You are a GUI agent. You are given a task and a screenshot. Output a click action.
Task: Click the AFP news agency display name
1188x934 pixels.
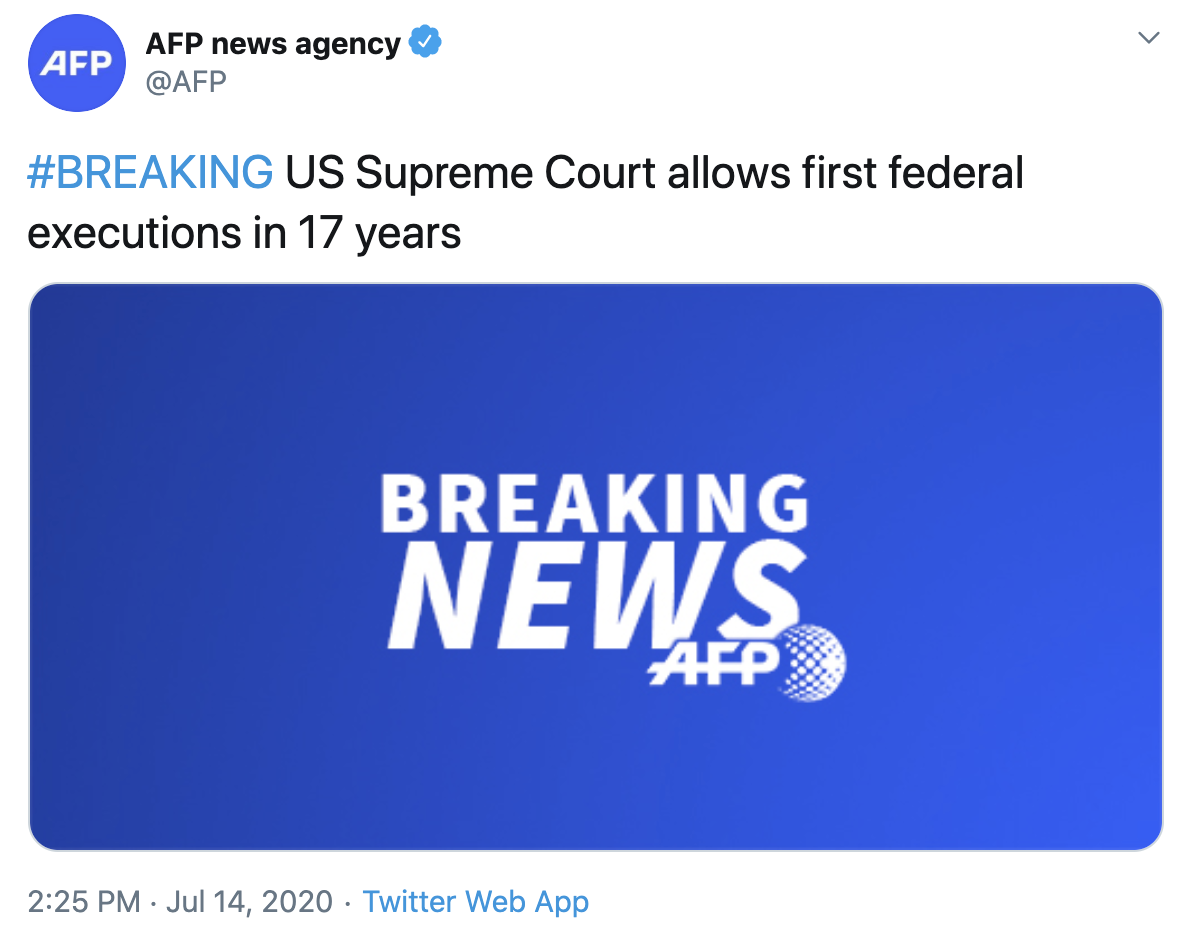coord(272,44)
